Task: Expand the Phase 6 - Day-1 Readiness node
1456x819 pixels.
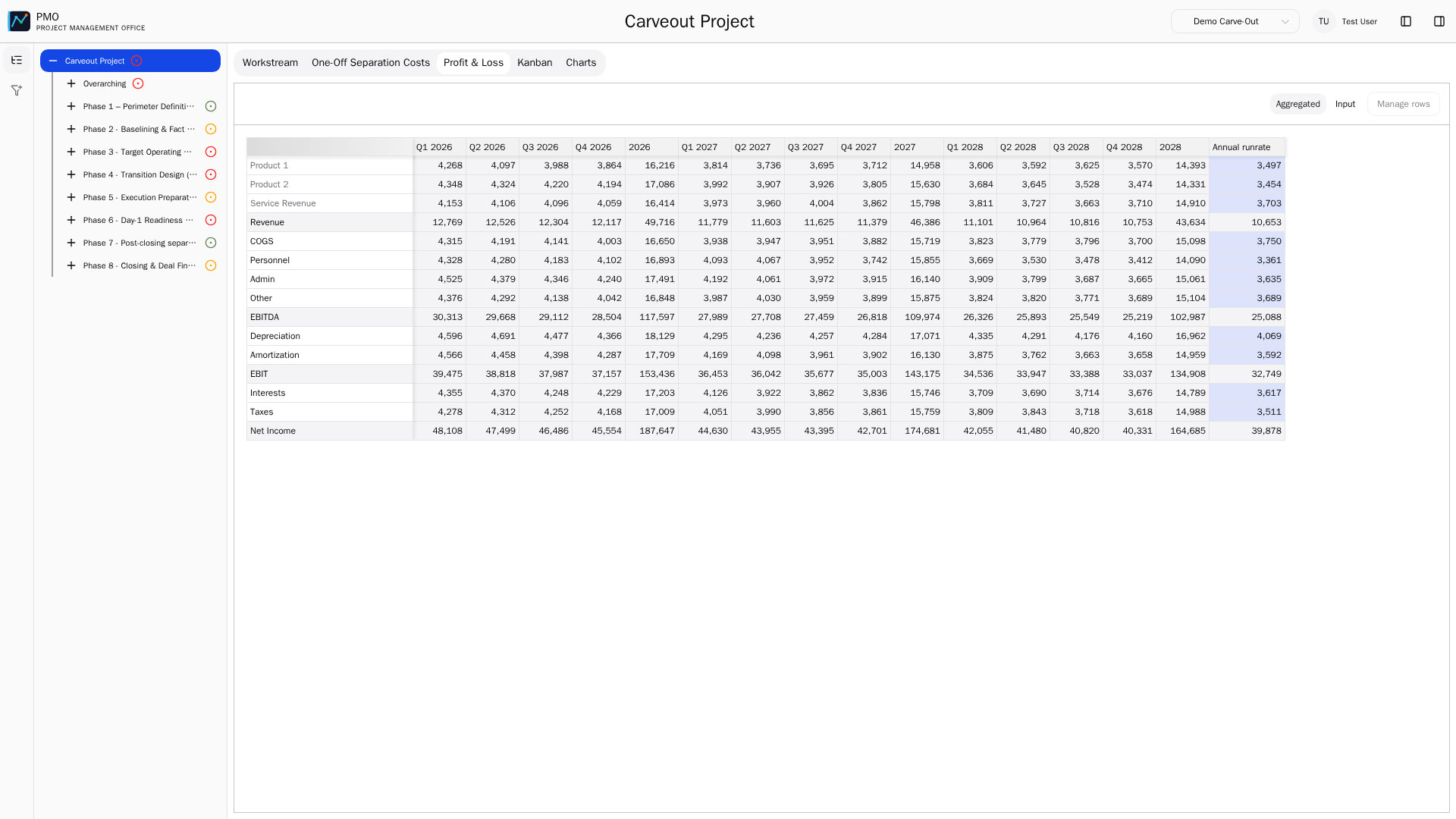Action: coord(71,220)
